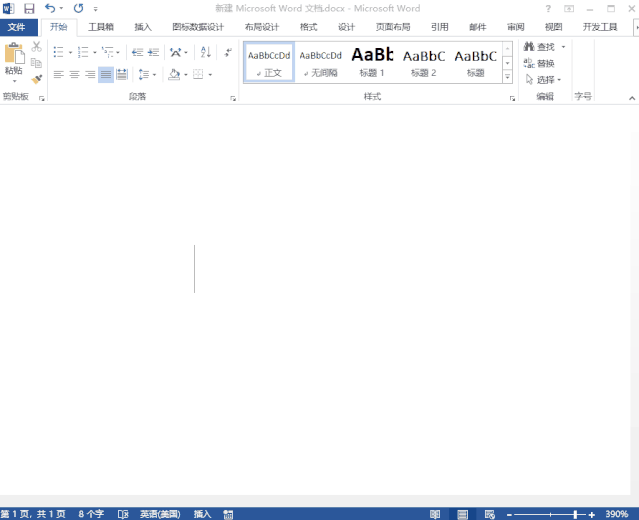Click the shading paint bucket icon
The width and height of the screenshot is (639, 520).
coord(174,75)
